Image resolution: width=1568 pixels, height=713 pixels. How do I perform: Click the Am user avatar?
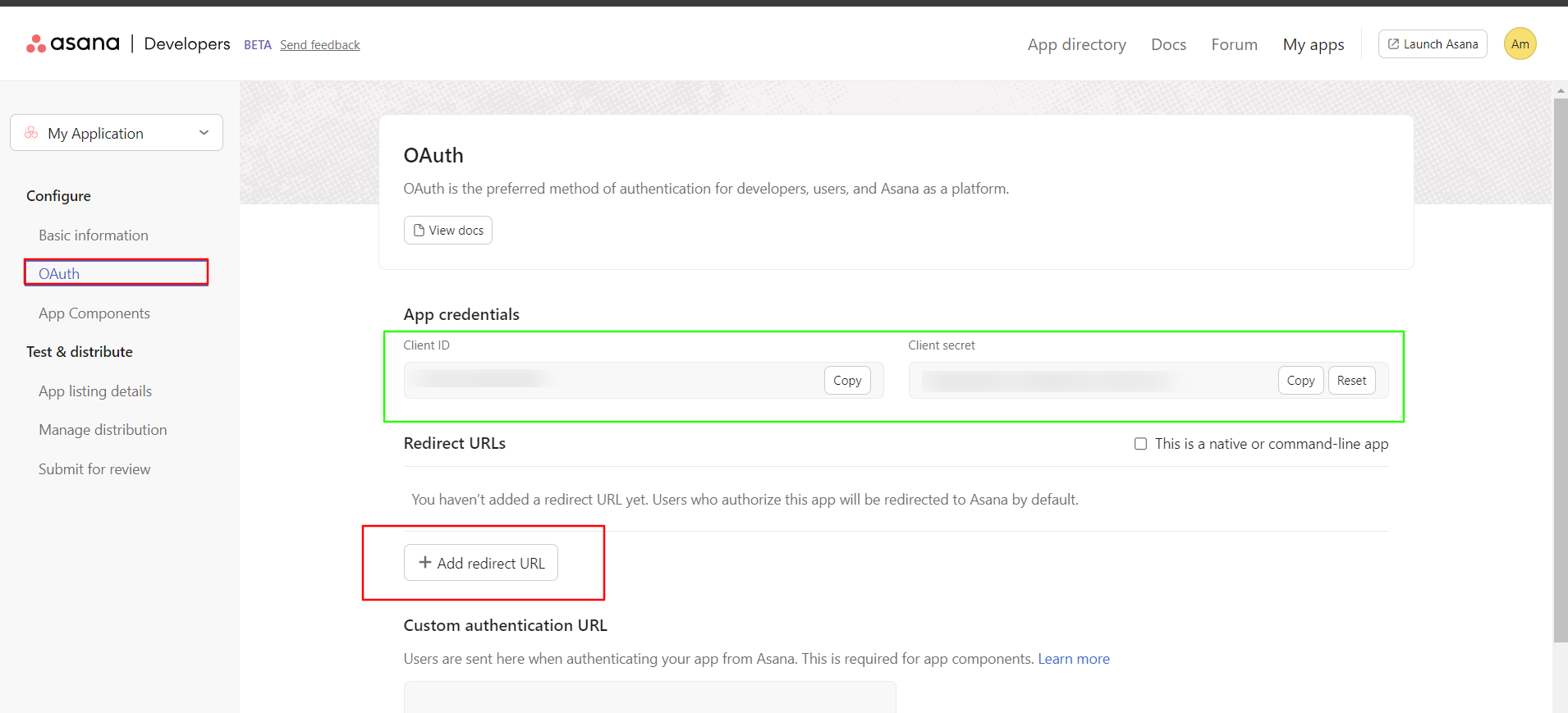point(1520,43)
